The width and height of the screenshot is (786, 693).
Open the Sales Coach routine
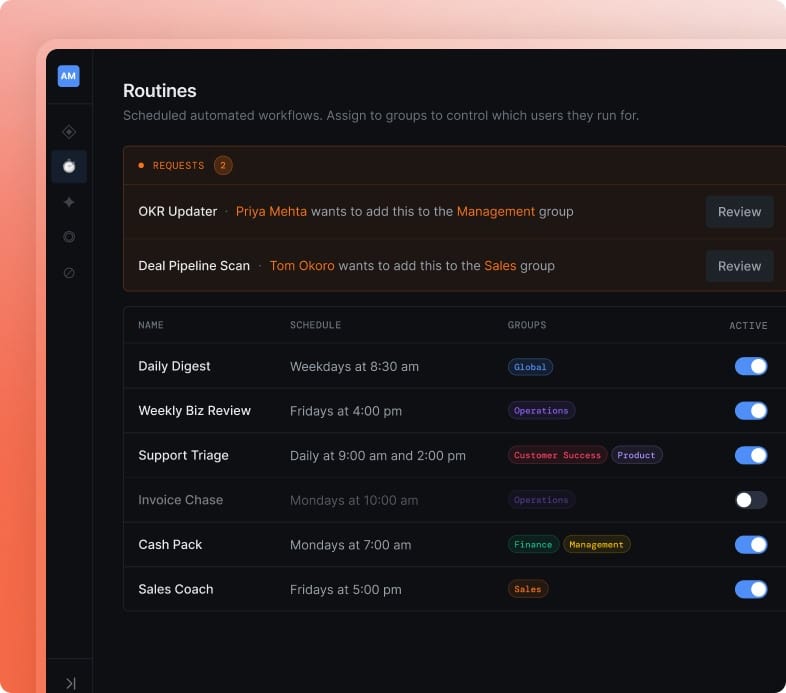coord(175,589)
